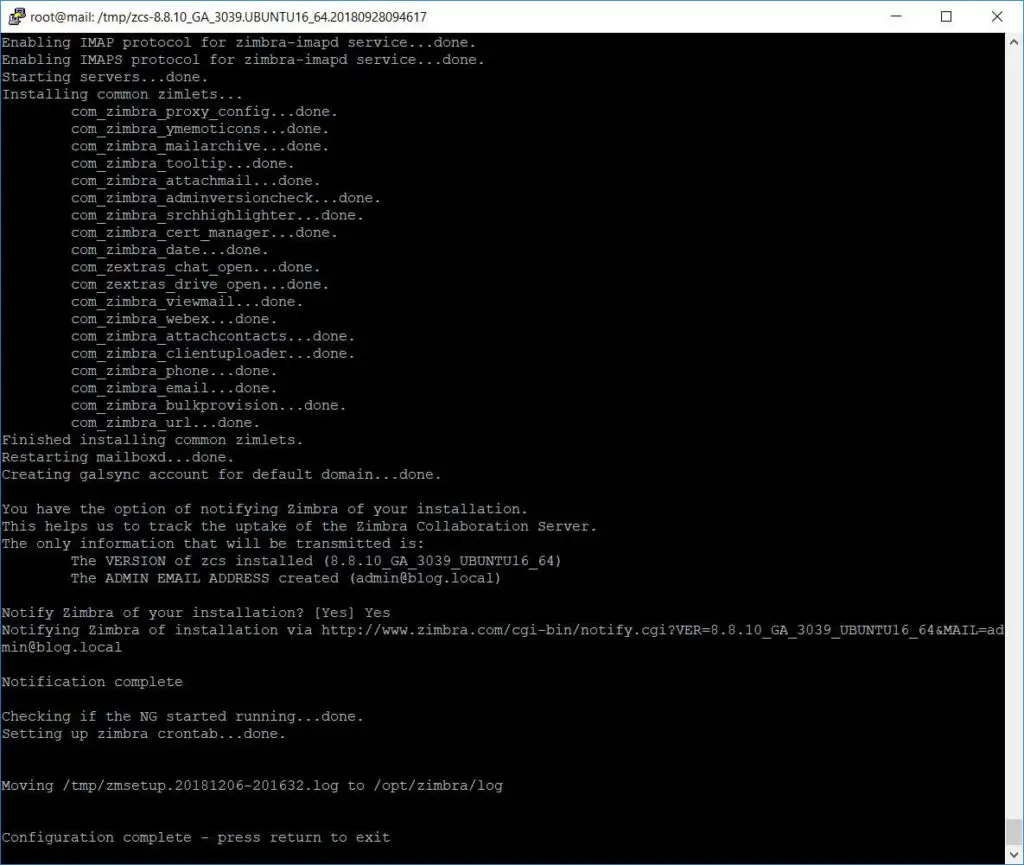
Task: Click the com_zimbra_phone line
Action: pyautogui.click(x=174, y=371)
